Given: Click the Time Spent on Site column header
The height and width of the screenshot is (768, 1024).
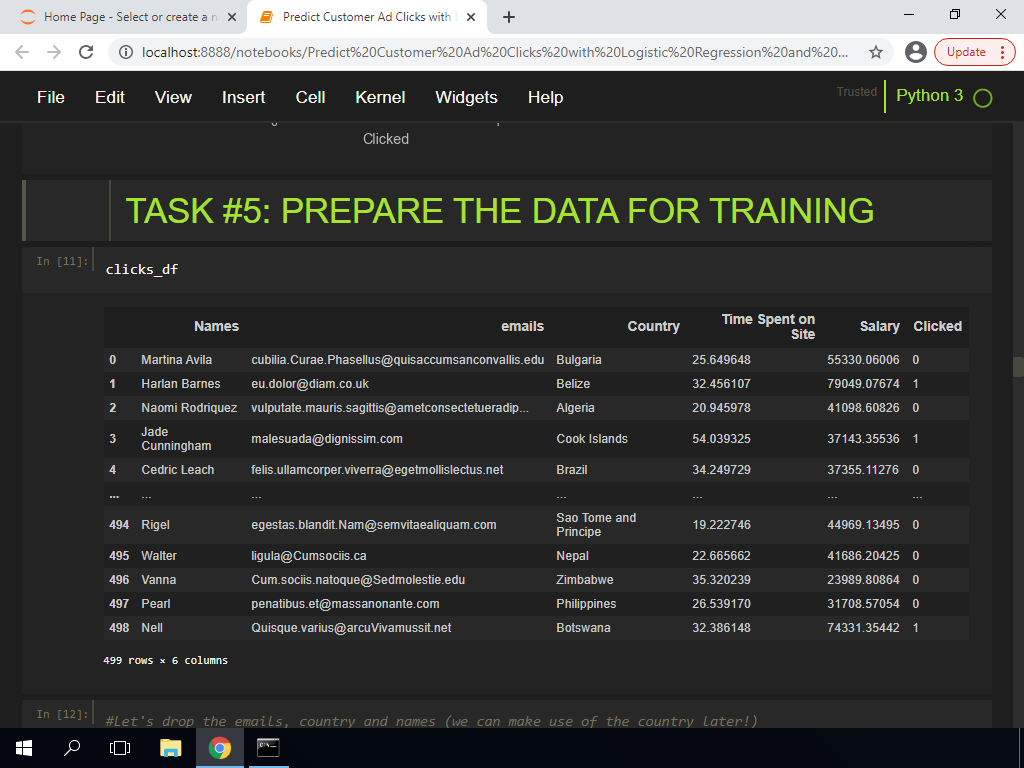Looking at the screenshot, I should coord(768,327).
